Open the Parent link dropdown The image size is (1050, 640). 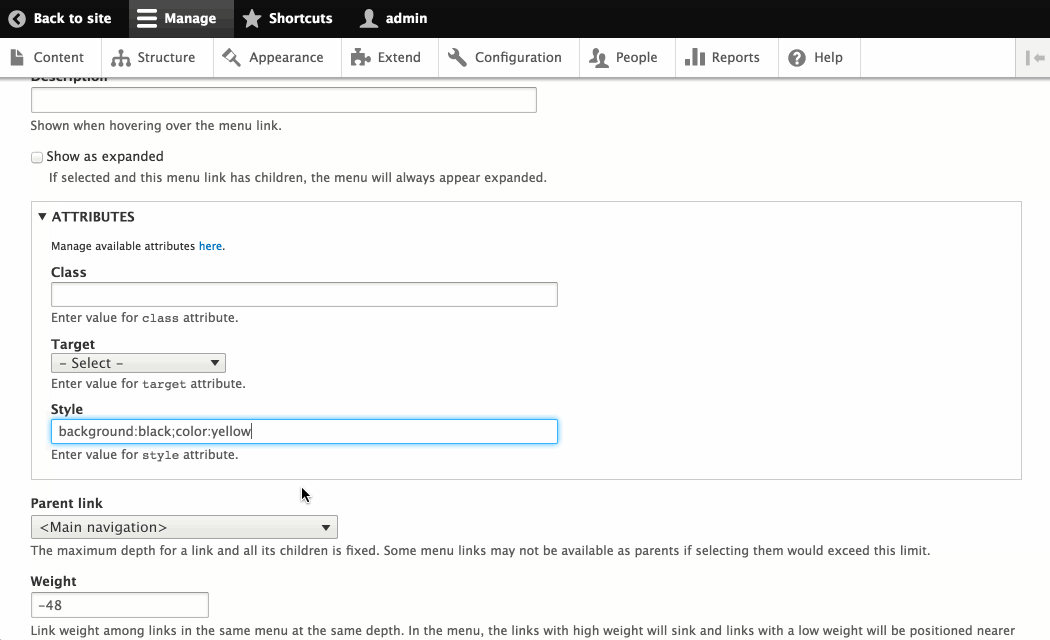(184, 527)
